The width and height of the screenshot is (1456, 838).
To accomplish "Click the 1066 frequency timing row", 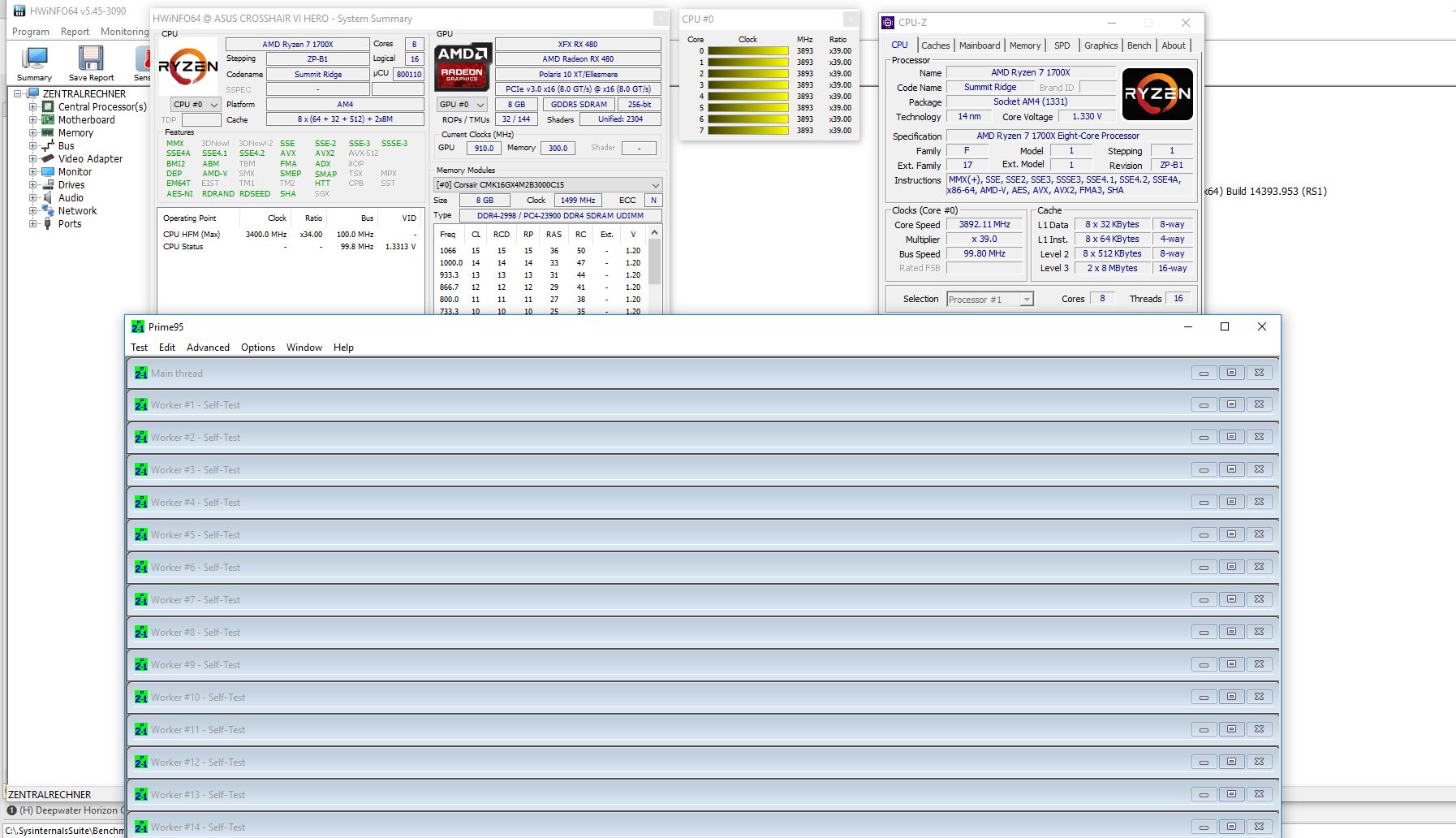I will pos(541,250).
